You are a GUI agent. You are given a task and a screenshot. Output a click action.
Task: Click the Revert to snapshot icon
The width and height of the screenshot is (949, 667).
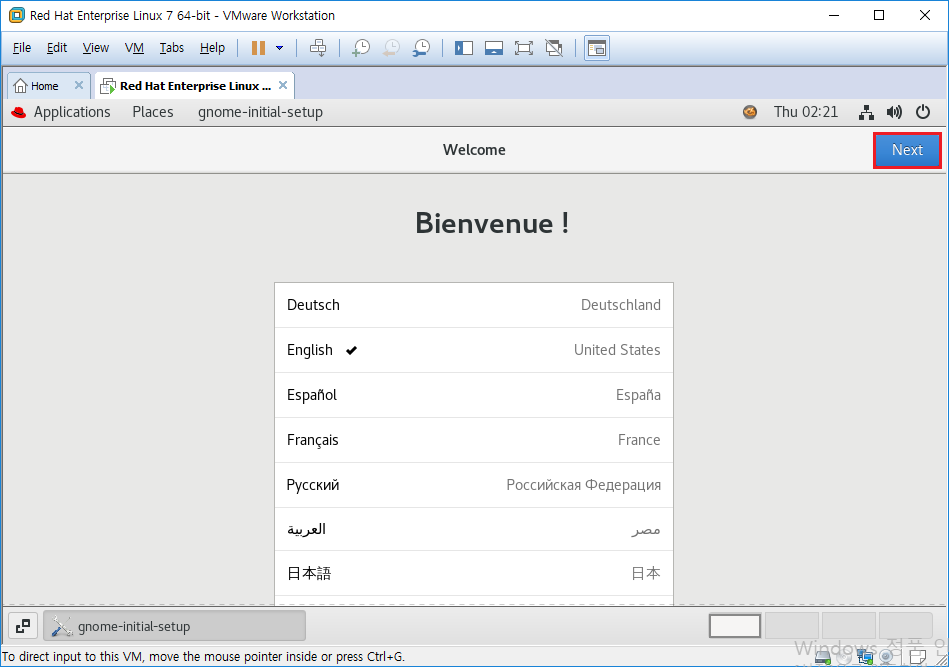(x=392, y=48)
